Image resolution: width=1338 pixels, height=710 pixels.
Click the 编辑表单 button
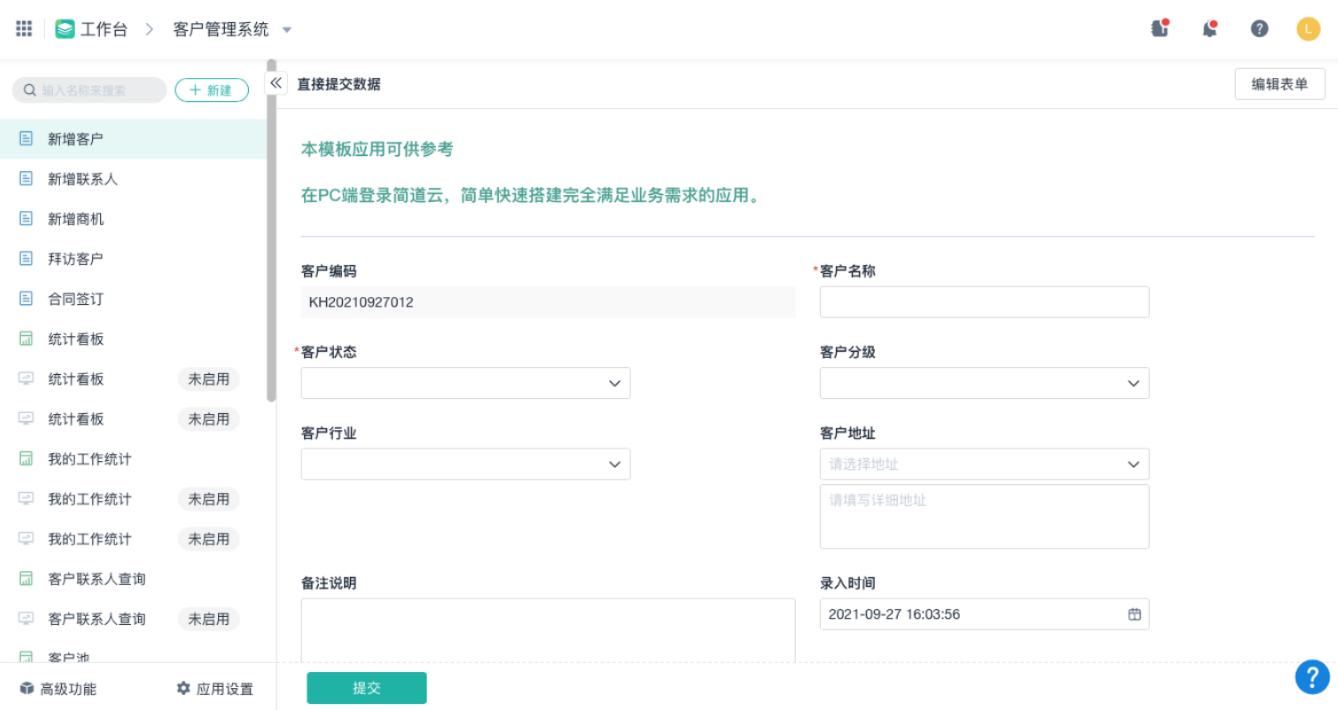click(x=1279, y=84)
